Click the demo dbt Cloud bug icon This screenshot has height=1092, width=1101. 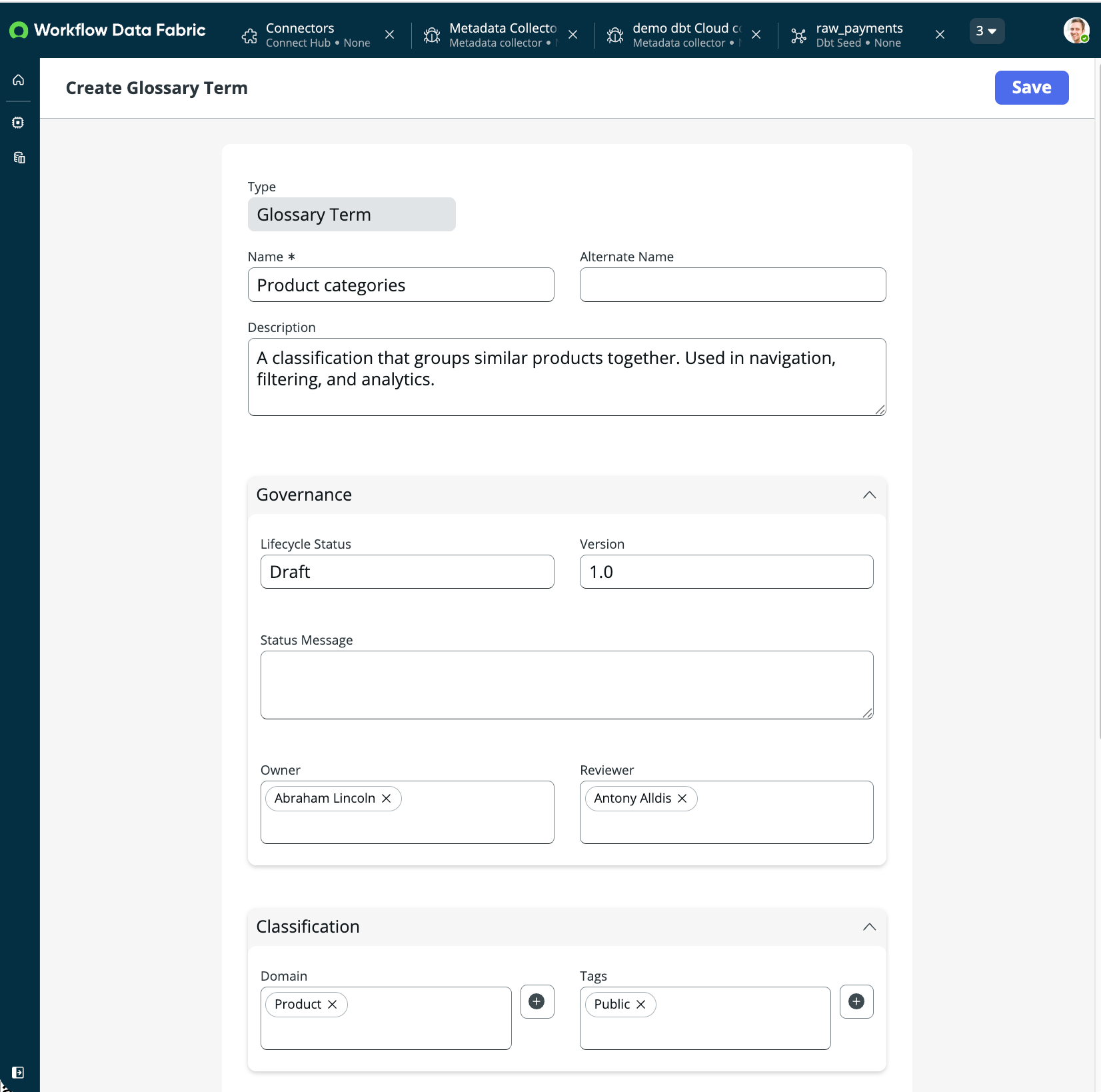(615, 35)
